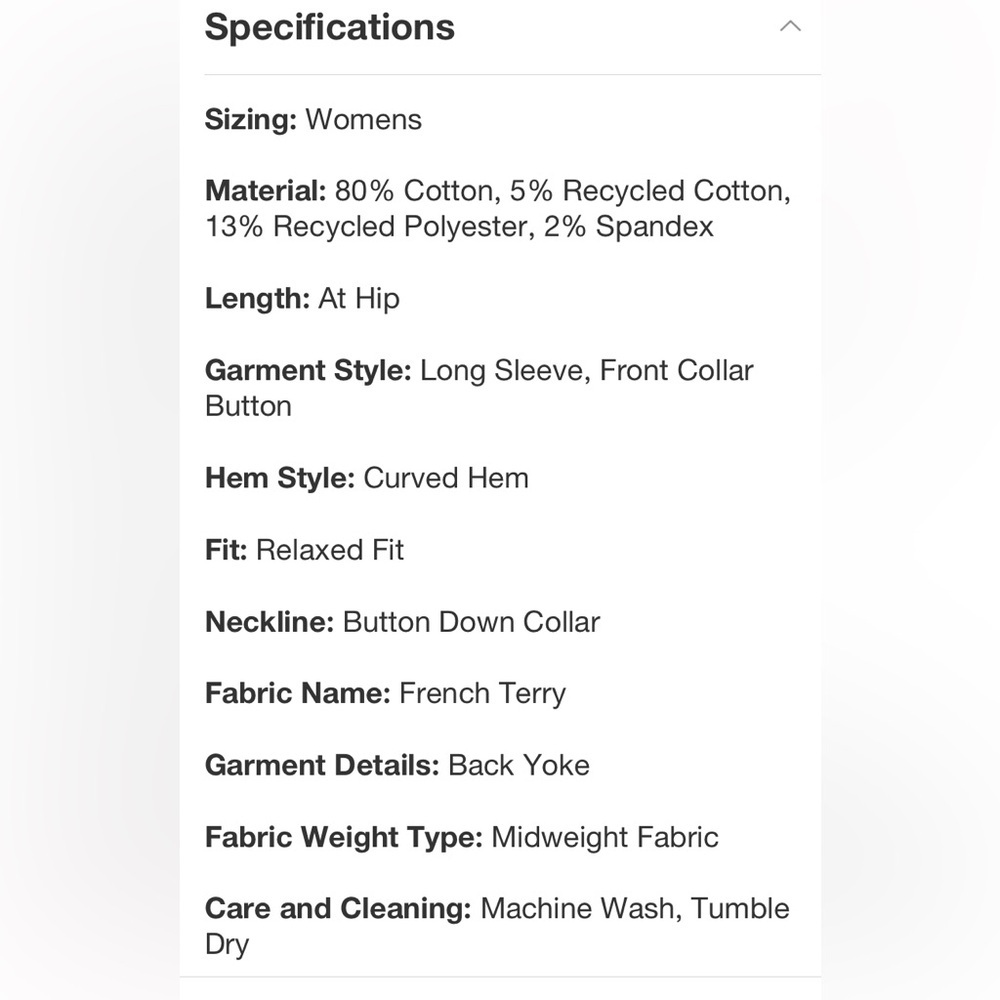1000x1000 pixels.
Task: Click the word Button under Garment Style
Action: click(249, 406)
